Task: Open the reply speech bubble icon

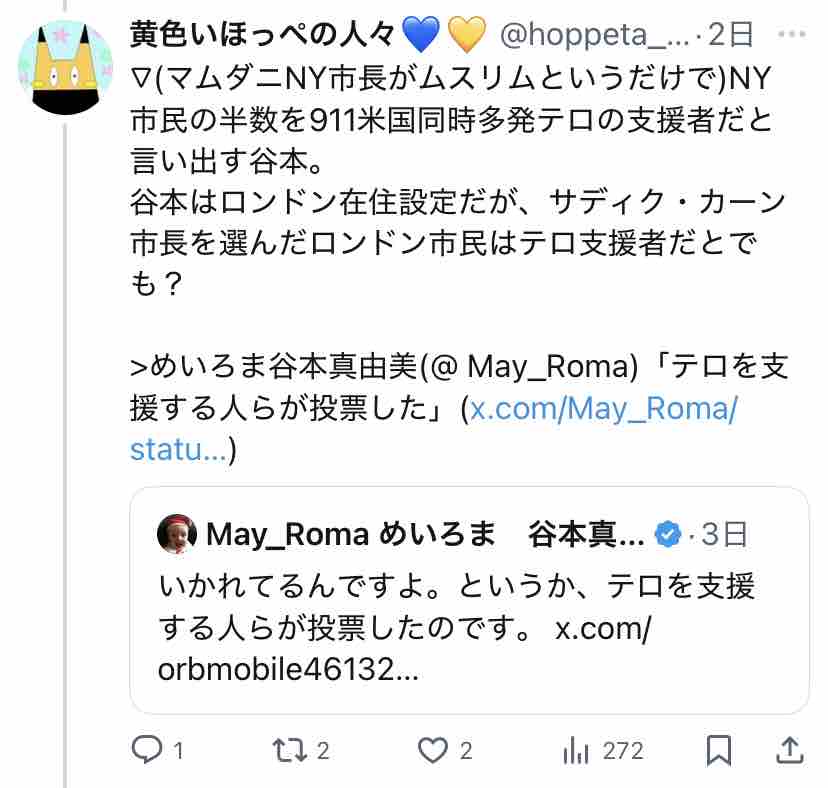Action: coord(147,749)
